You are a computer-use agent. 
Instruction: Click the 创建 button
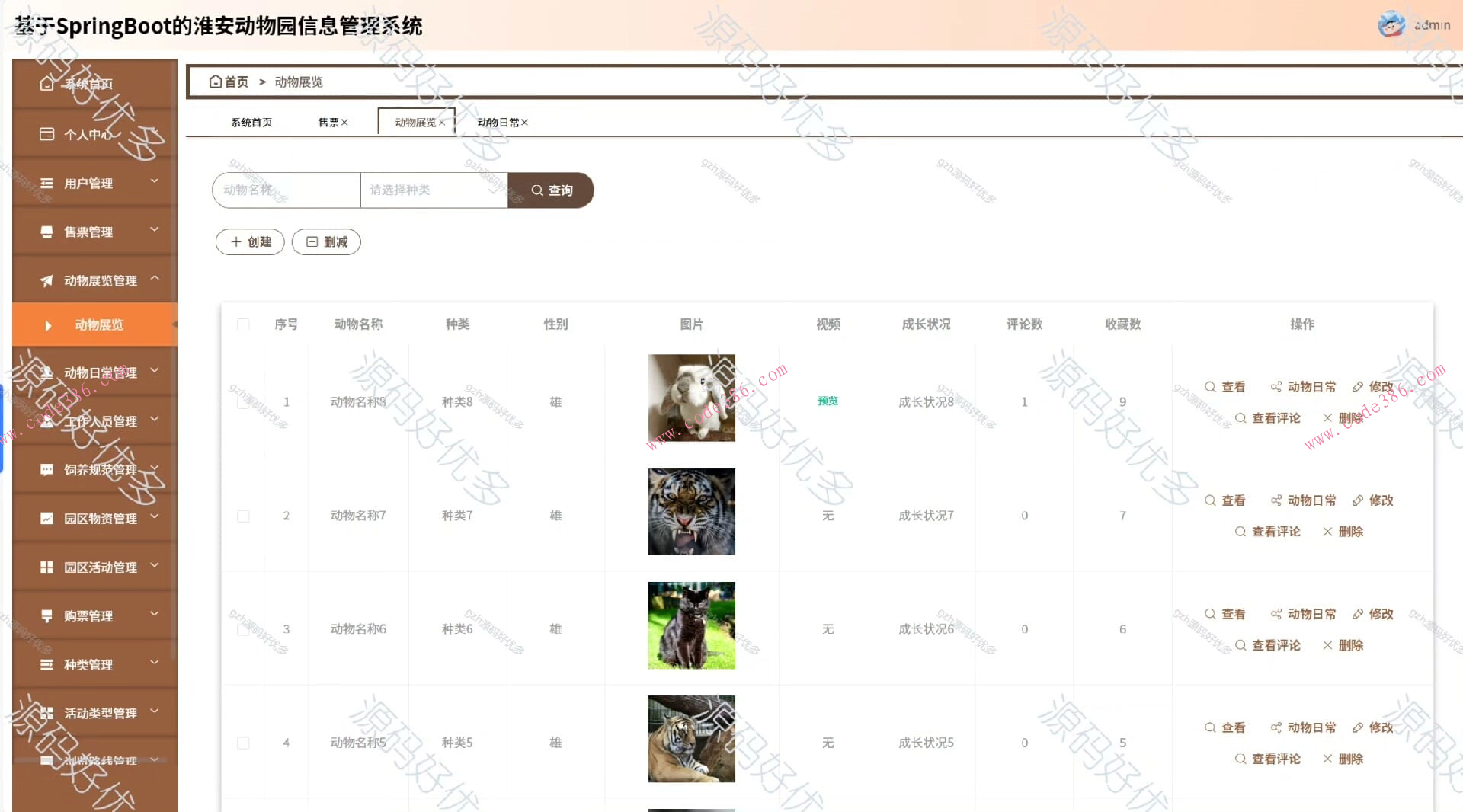click(249, 241)
